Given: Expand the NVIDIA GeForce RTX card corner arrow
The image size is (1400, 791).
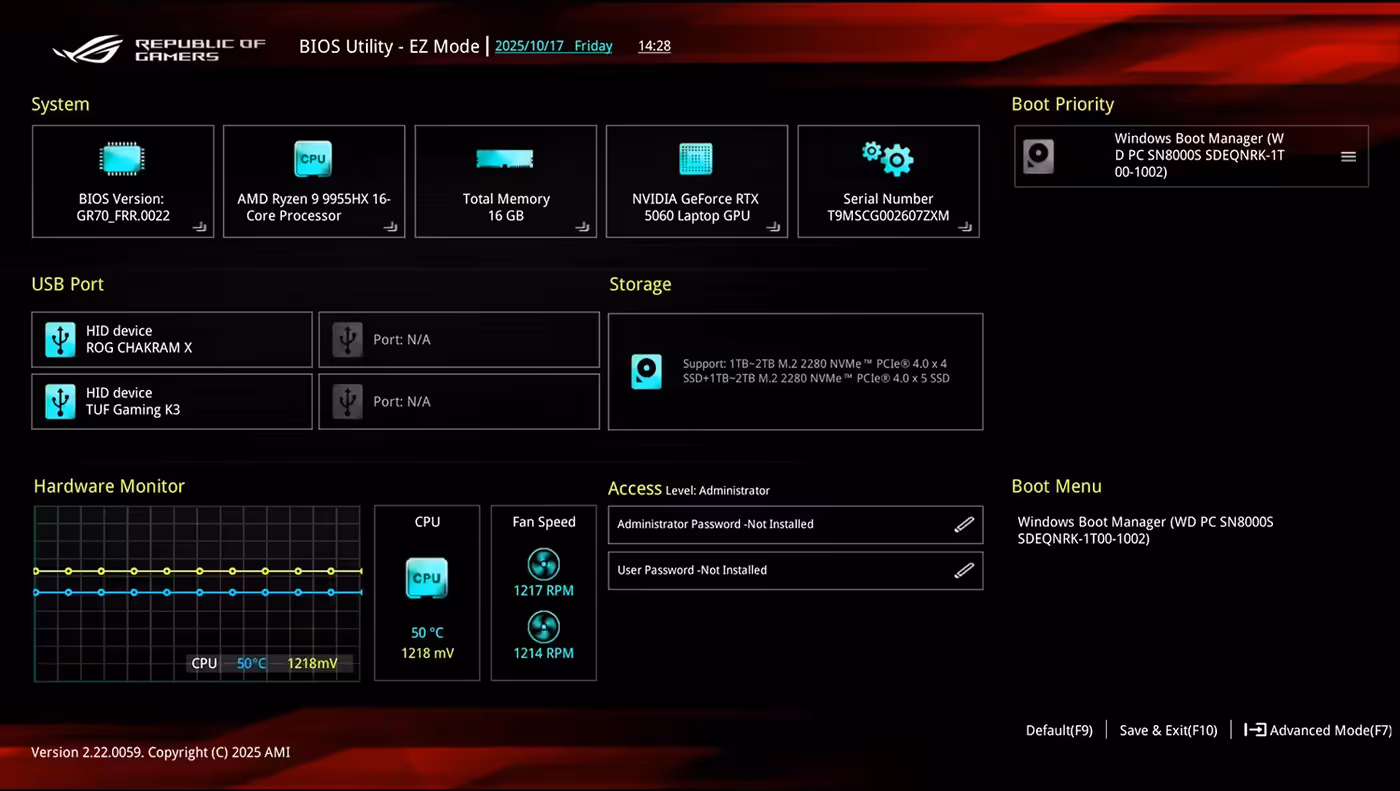Looking at the screenshot, I should click(774, 227).
